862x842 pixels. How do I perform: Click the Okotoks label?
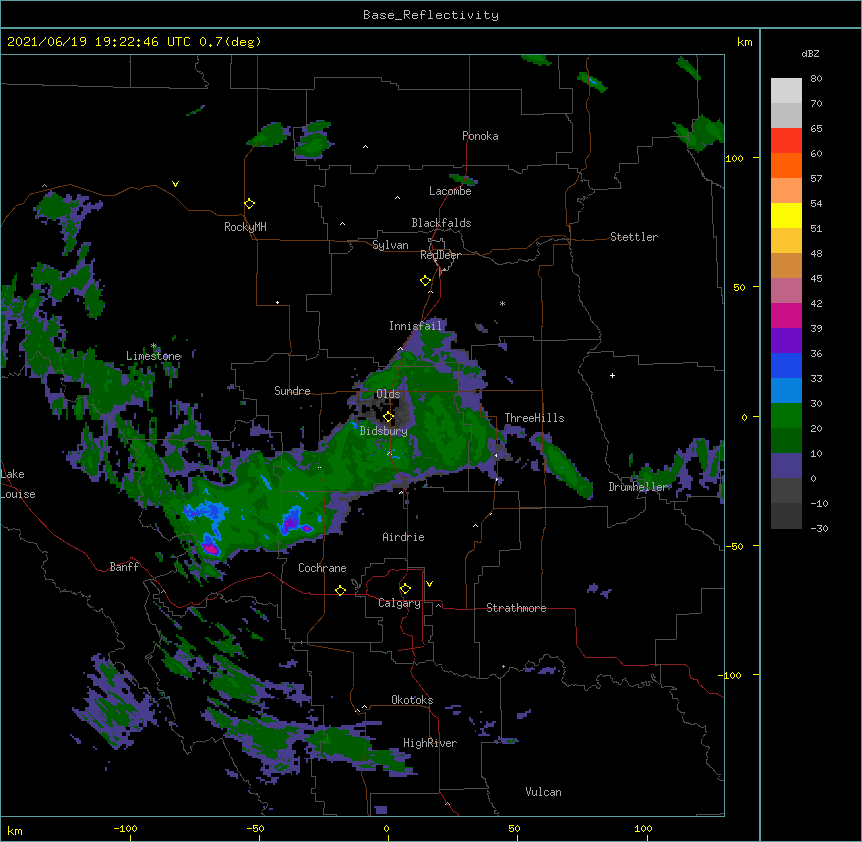tap(412, 700)
